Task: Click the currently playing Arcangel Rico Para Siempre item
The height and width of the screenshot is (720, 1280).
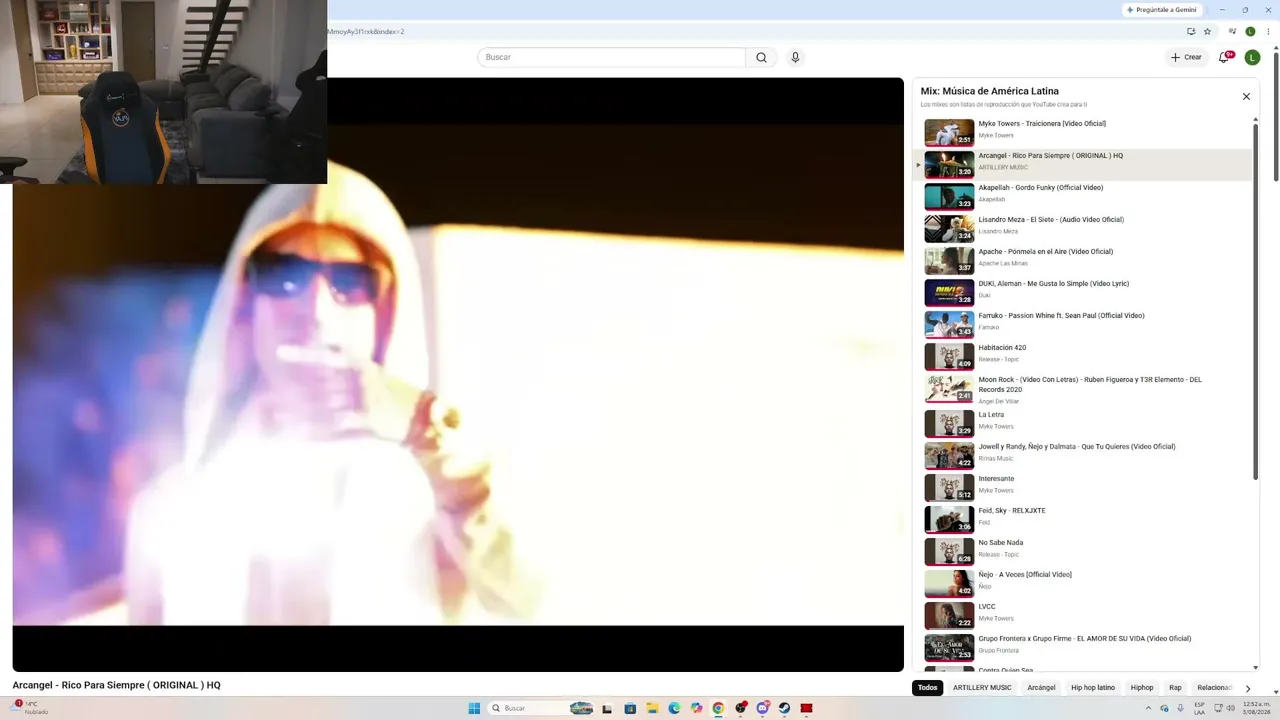Action: [x=1083, y=164]
